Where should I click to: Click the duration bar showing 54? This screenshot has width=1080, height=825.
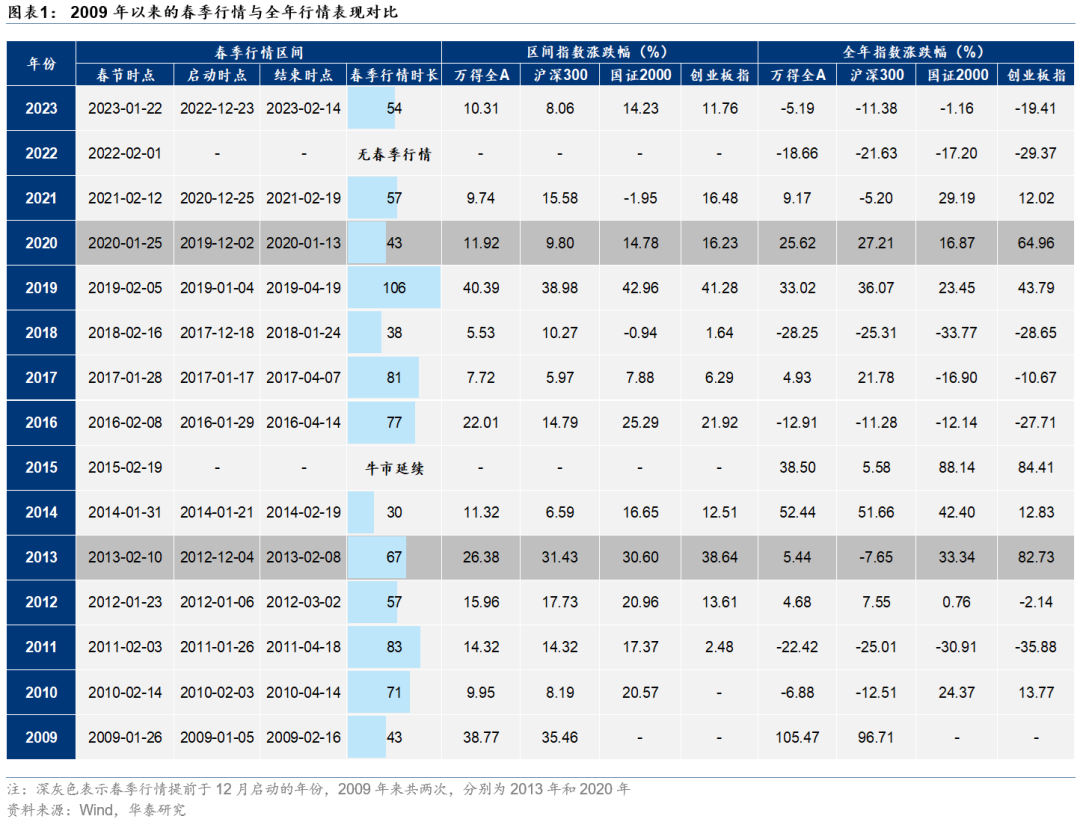tap(371, 108)
